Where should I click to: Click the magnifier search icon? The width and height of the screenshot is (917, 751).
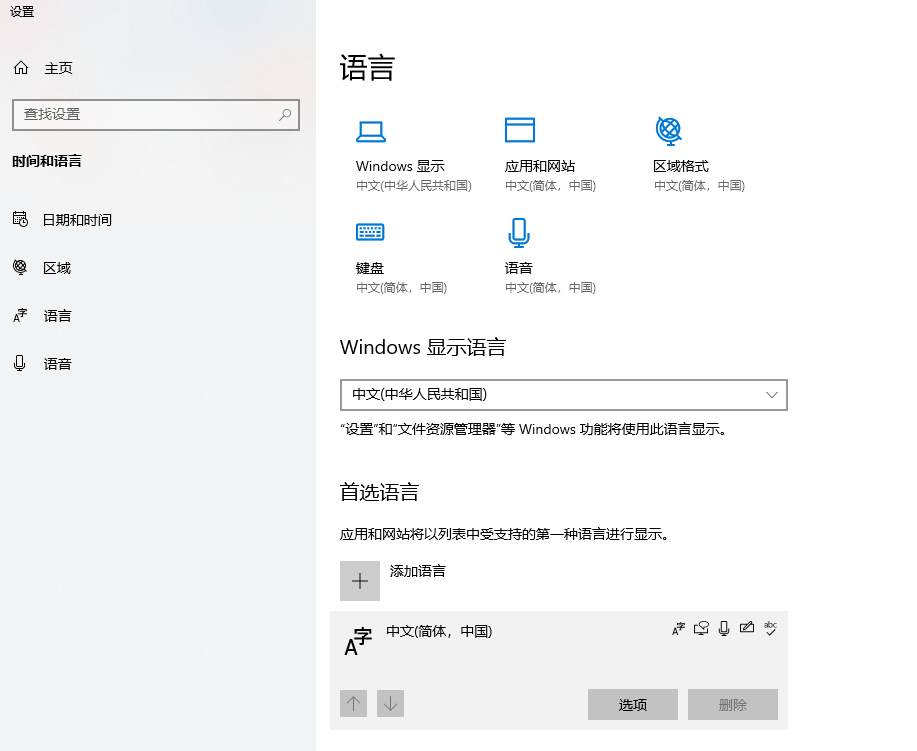coord(285,115)
